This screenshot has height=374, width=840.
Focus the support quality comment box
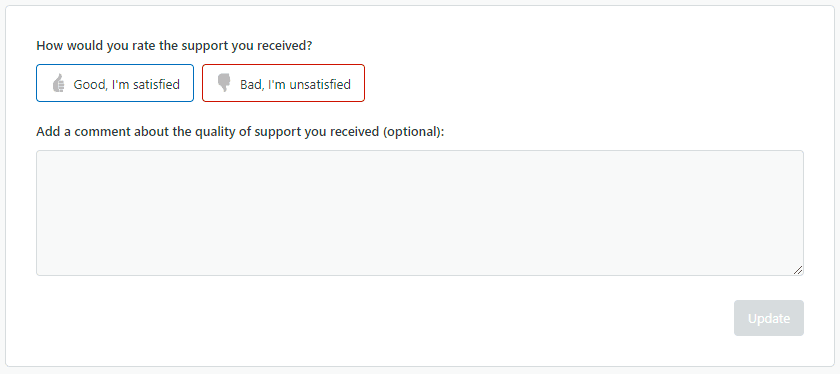(x=420, y=213)
